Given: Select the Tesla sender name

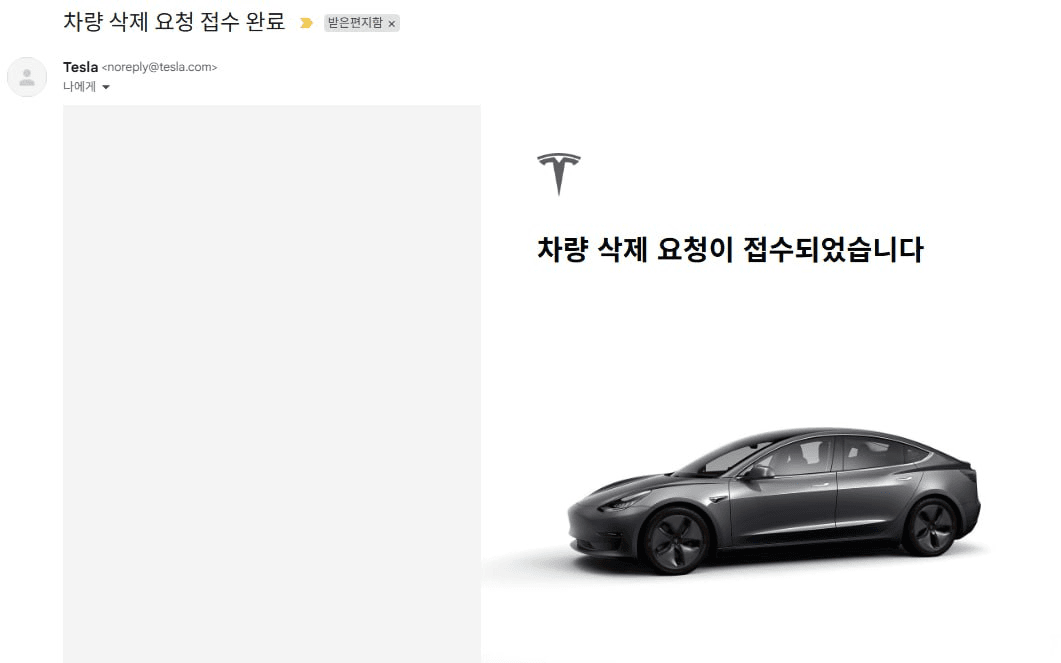Looking at the screenshot, I should 81,67.
